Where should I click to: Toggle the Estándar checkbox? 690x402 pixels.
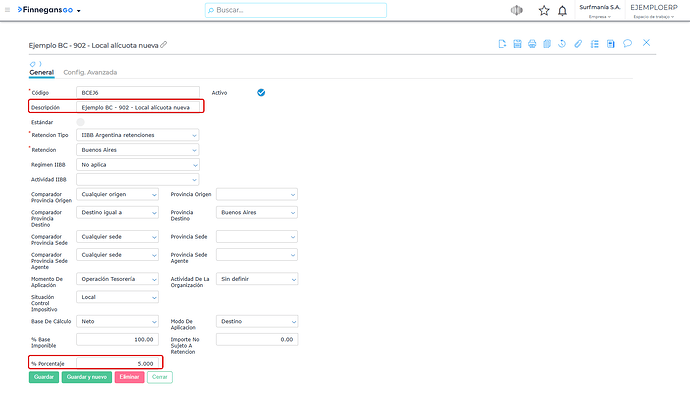click(81, 122)
